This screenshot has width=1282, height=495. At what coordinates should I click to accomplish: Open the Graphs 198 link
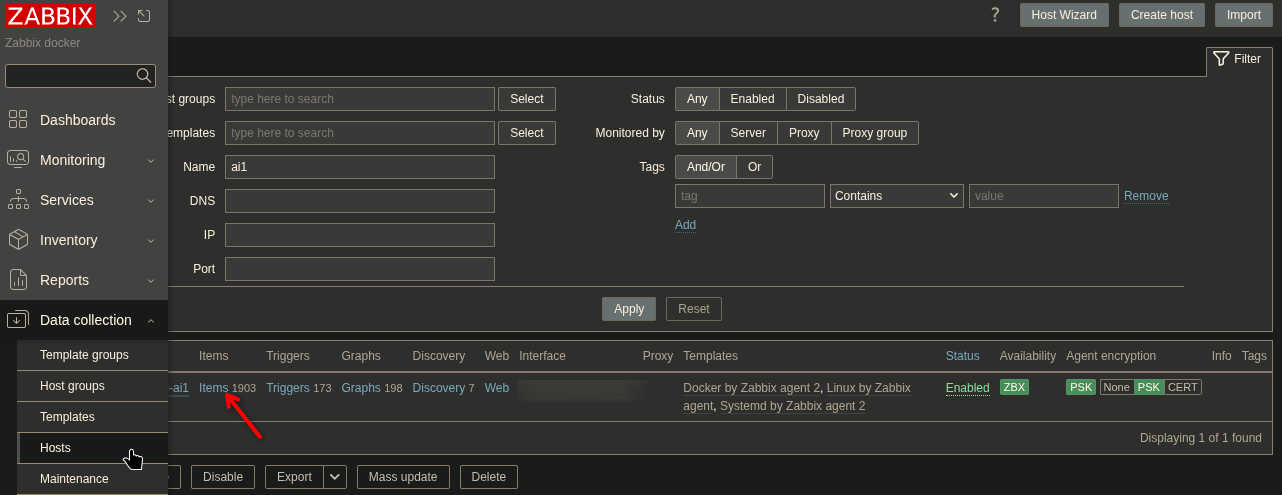(361, 388)
